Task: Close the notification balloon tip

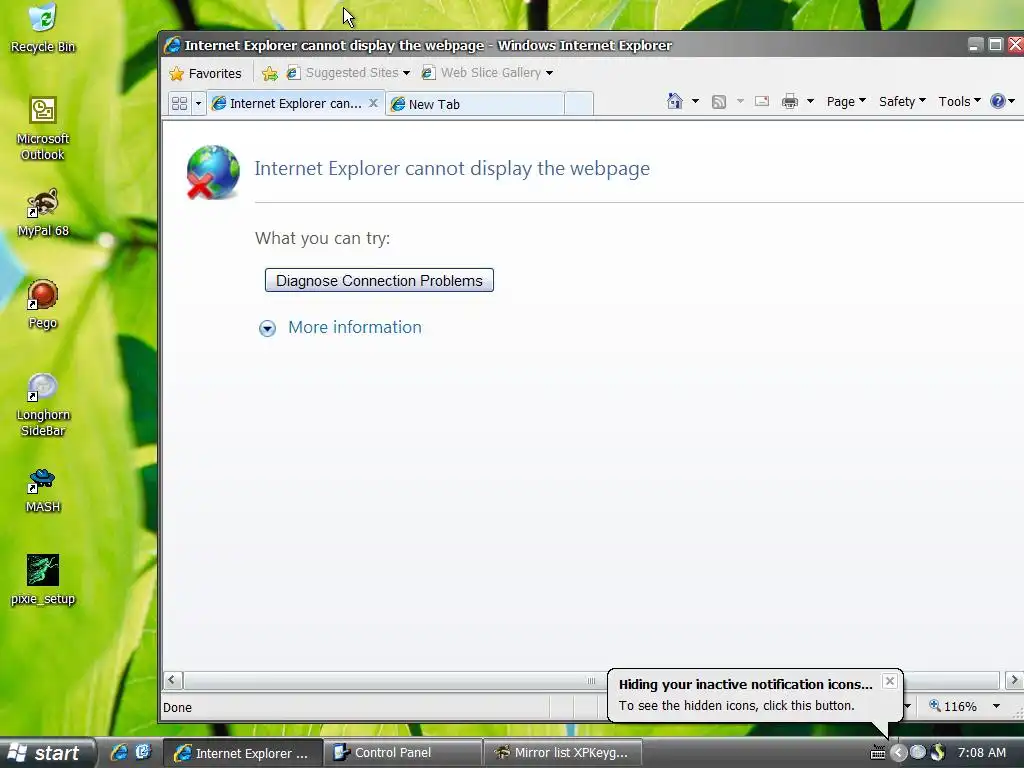Action: pyautogui.click(x=889, y=681)
